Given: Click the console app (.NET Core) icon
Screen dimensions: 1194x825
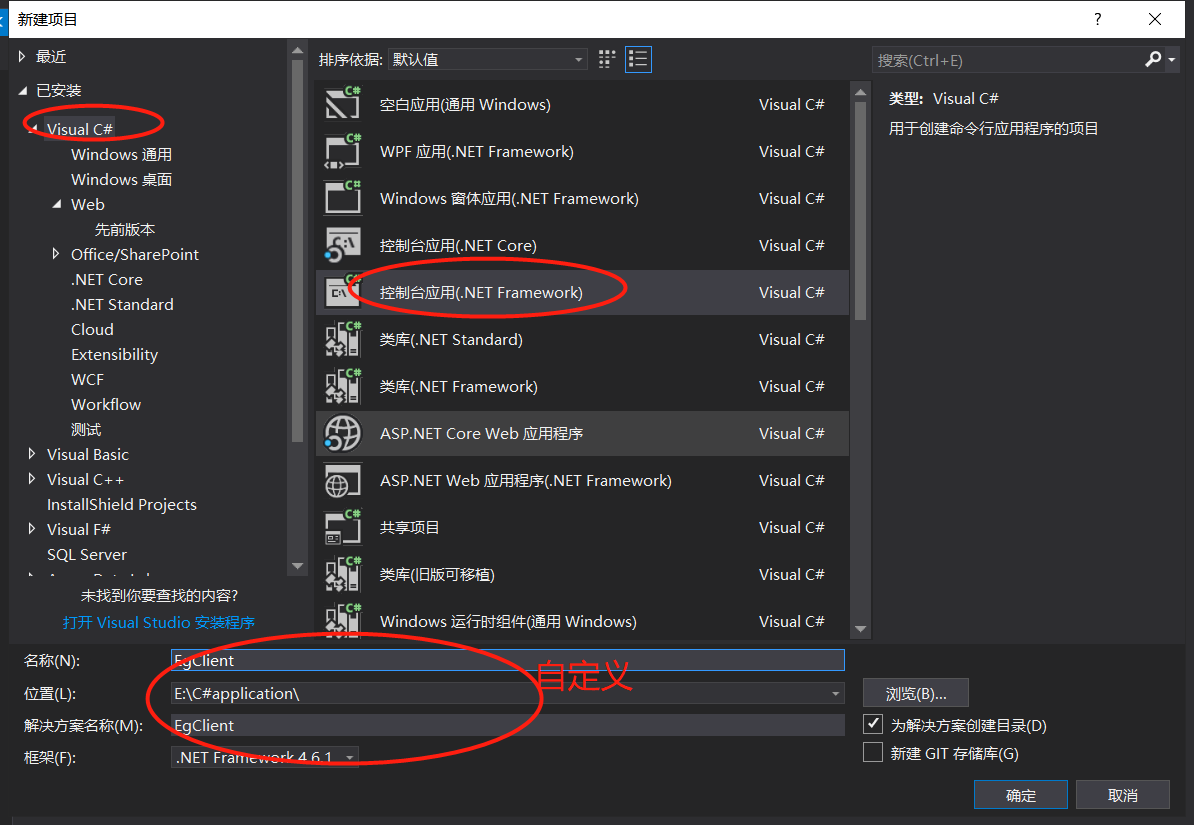Looking at the screenshot, I should tap(343, 245).
